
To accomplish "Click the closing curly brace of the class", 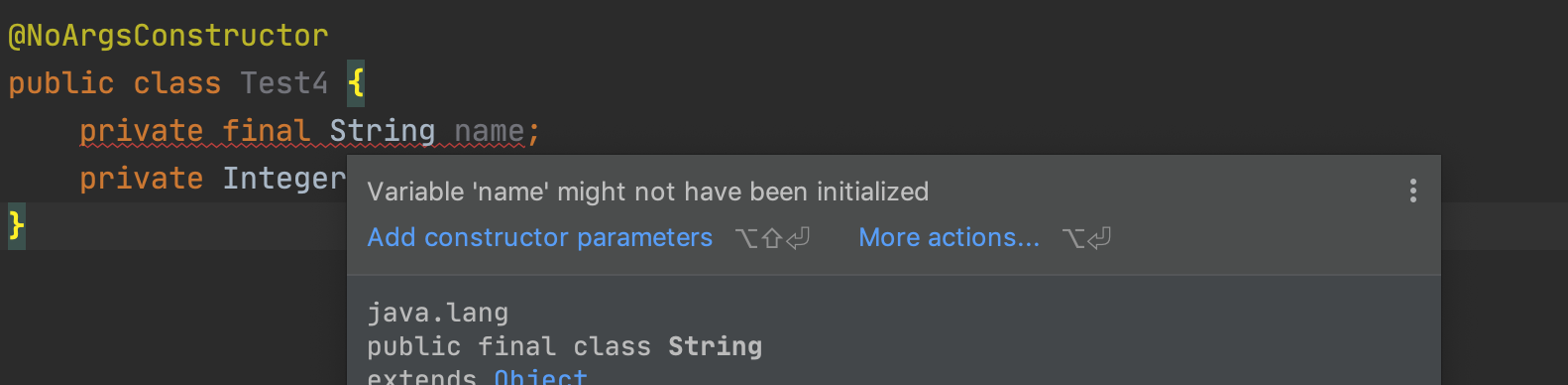I will pos(16,225).
